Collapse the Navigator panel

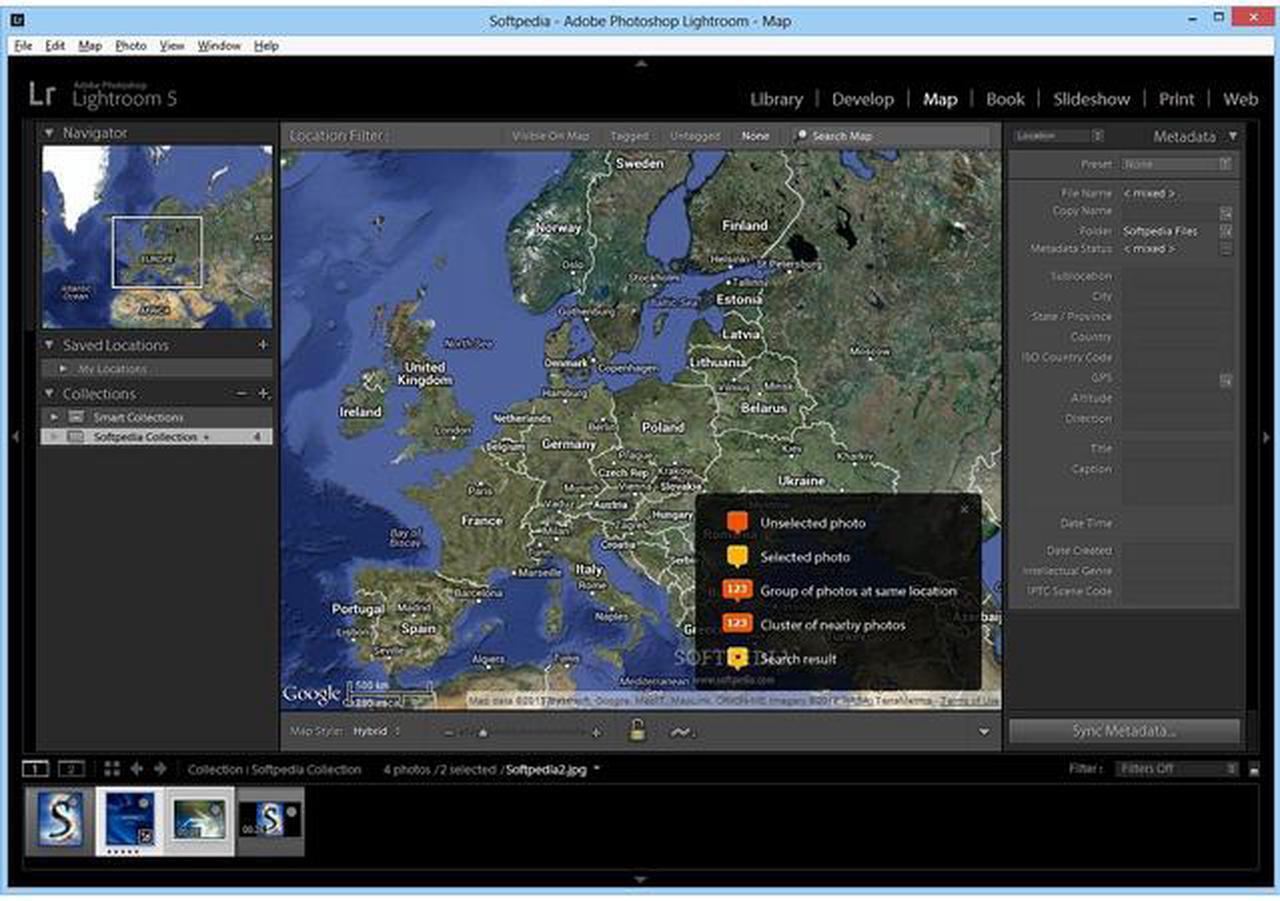pyautogui.click(x=48, y=132)
